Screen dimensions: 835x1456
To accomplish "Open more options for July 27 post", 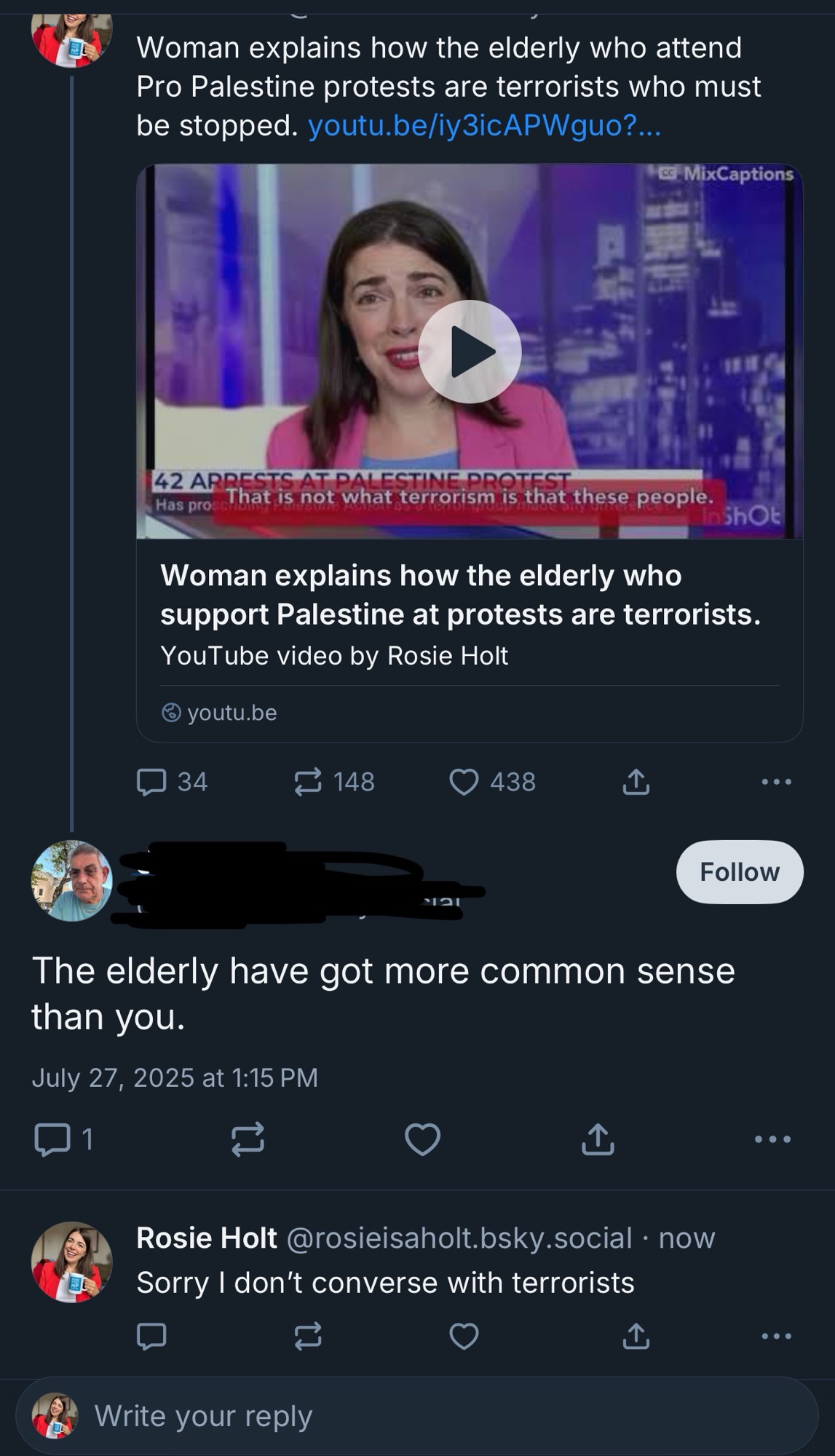I will click(772, 1139).
